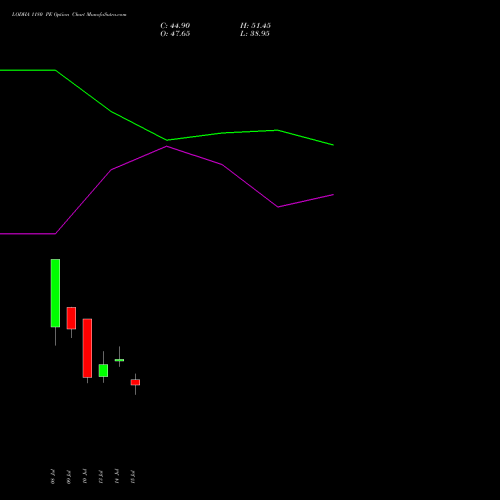This screenshot has height=500, width=500.
Task: Click the last small red candlestick
Action: [135, 382]
